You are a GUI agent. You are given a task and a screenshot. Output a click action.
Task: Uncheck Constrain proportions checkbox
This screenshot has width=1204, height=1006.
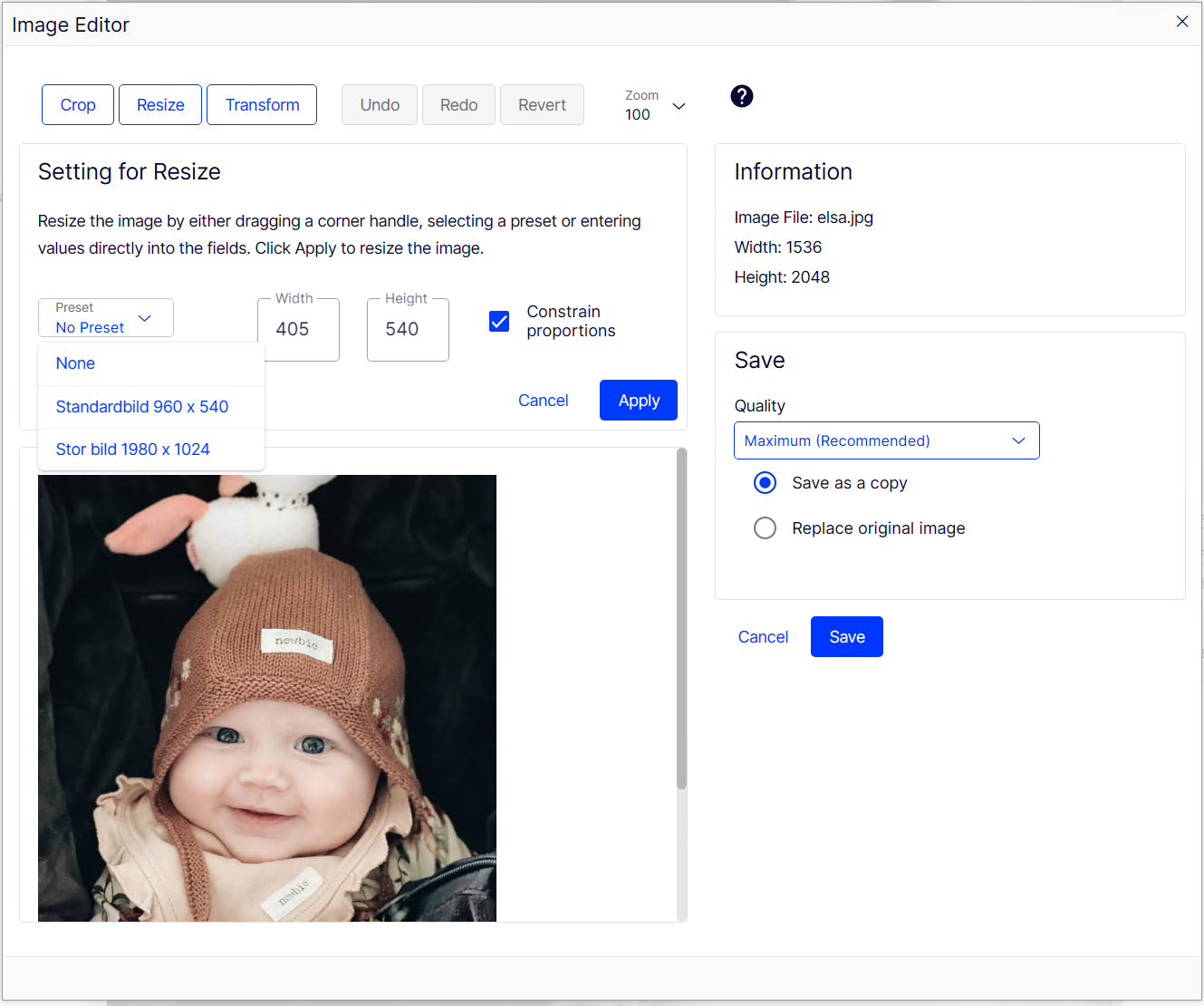(x=499, y=322)
